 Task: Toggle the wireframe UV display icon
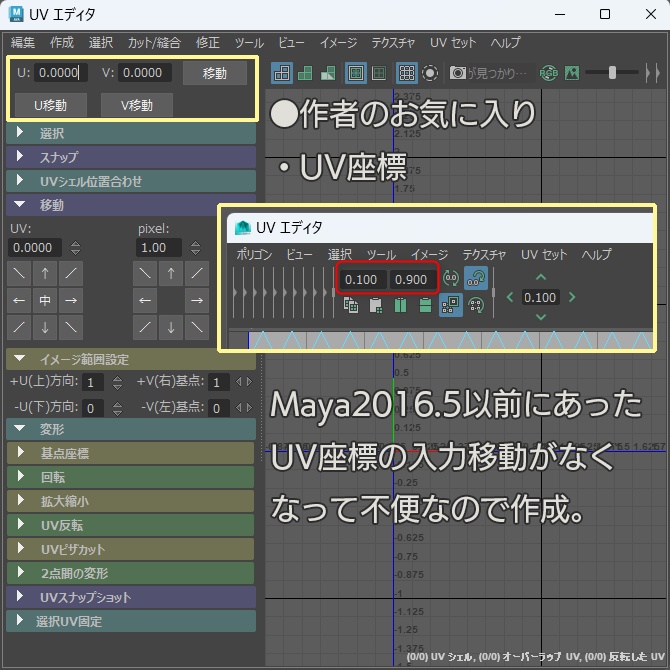point(282,73)
